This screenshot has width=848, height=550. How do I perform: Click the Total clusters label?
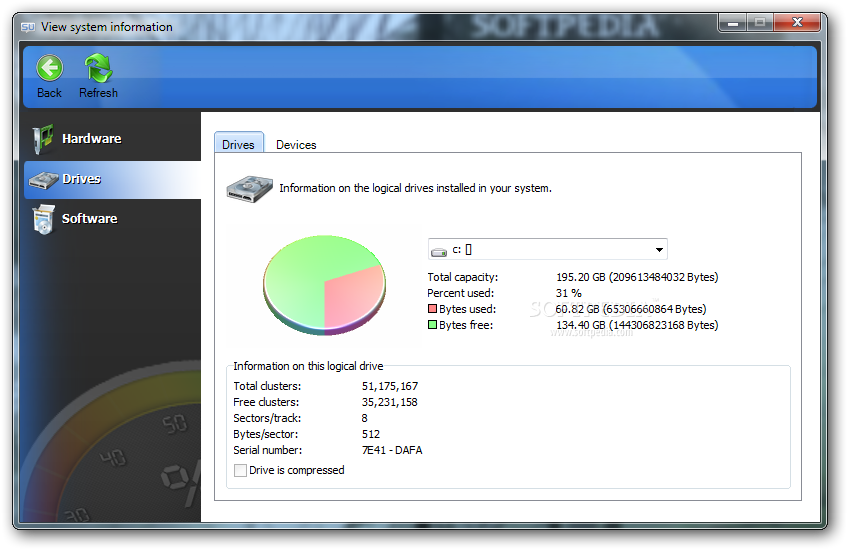(x=267, y=386)
